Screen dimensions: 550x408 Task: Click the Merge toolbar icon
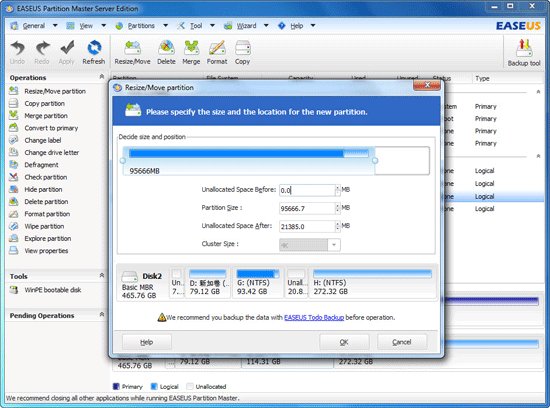click(x=191, y=48)
